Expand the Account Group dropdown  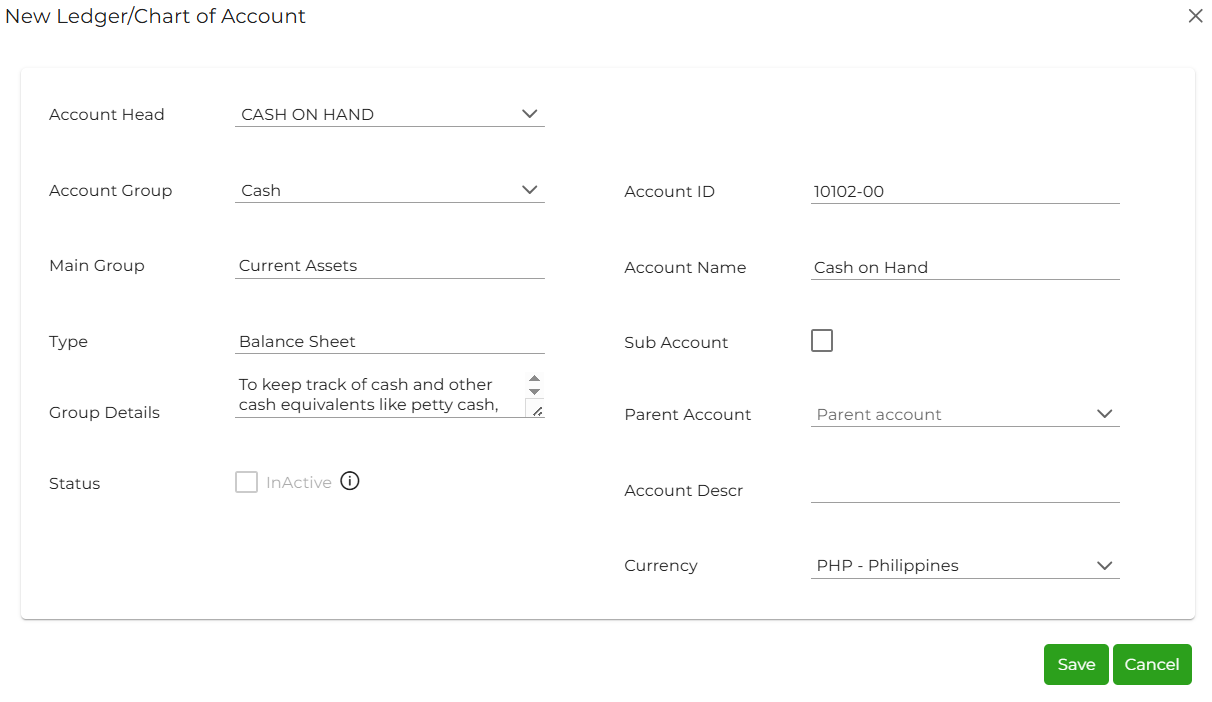click(x=389, y=190)
